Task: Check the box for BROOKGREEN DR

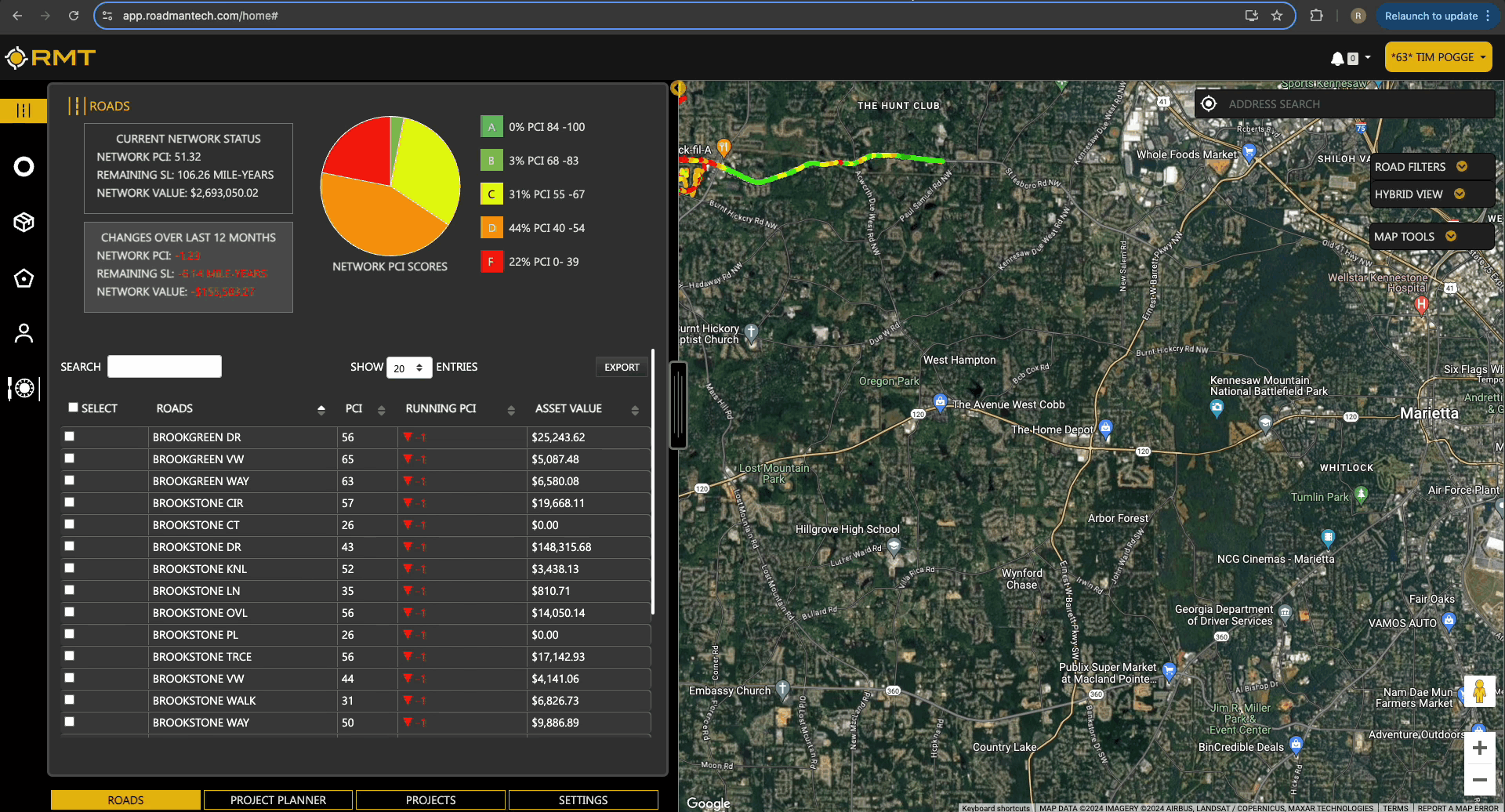Action: [70, 437]
